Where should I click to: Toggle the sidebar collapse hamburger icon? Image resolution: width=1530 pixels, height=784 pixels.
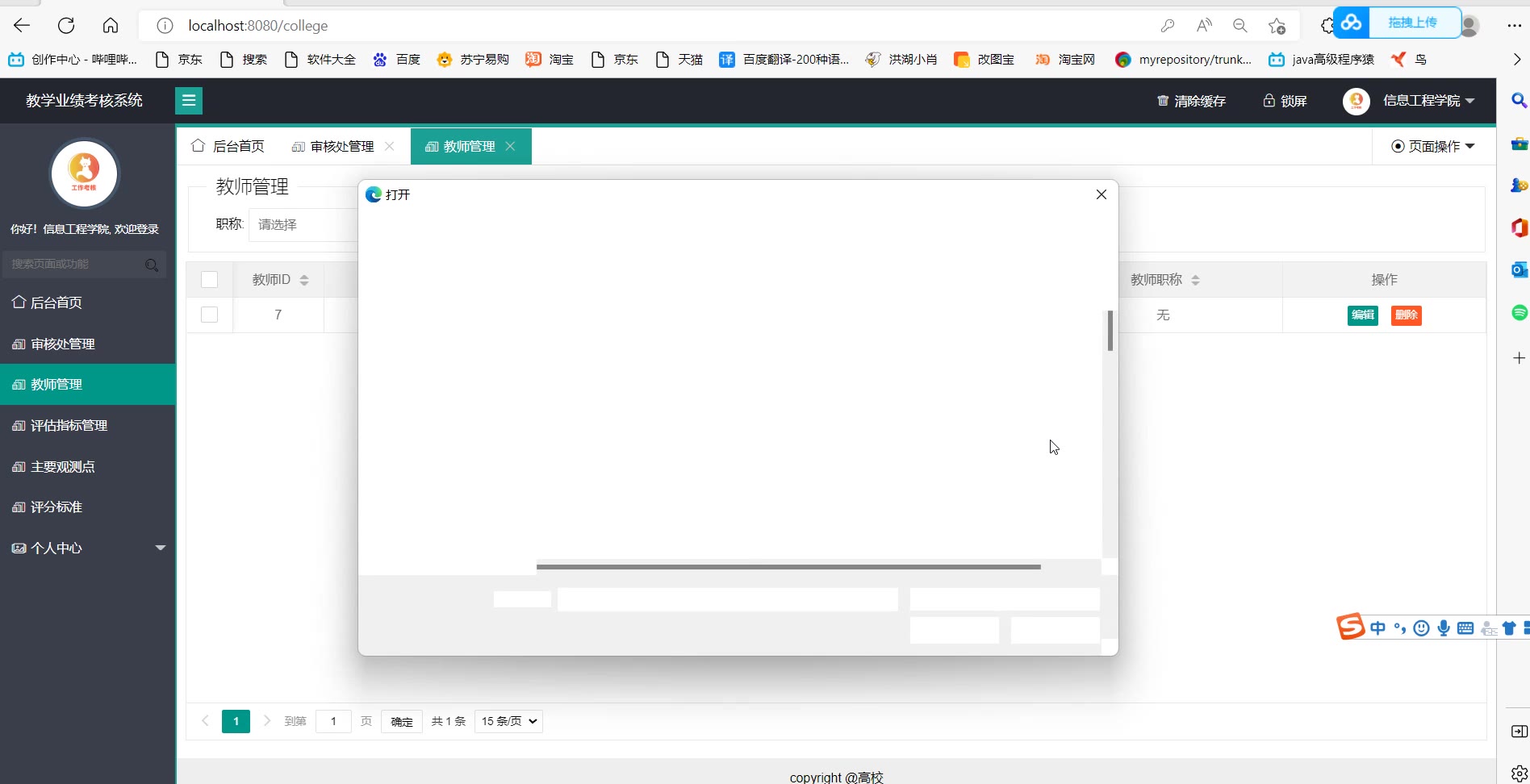(189, 101)
